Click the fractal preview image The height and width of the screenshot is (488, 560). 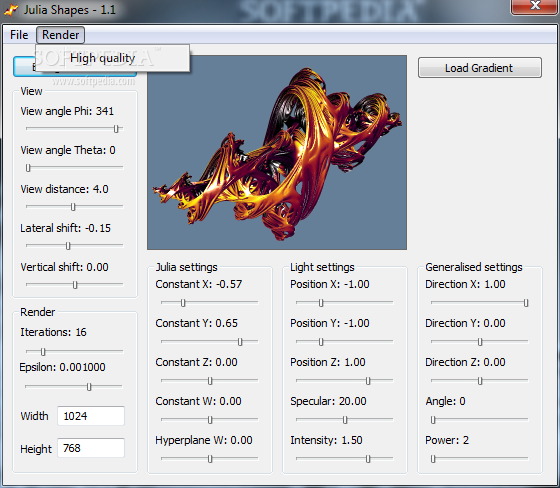(277, 152)
